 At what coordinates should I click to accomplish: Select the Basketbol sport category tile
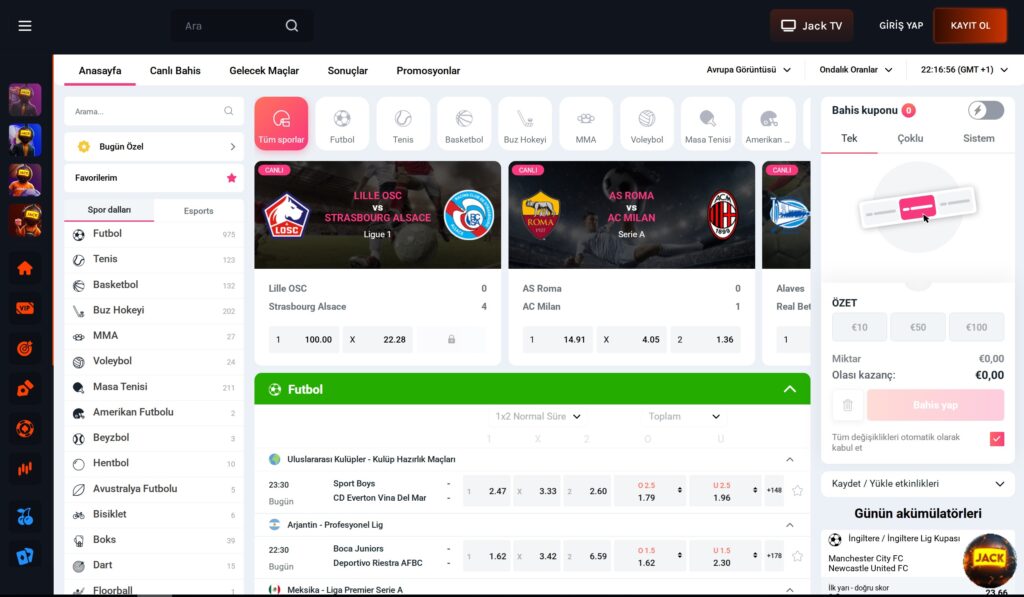pyautogui.click(x=464, y=124)
